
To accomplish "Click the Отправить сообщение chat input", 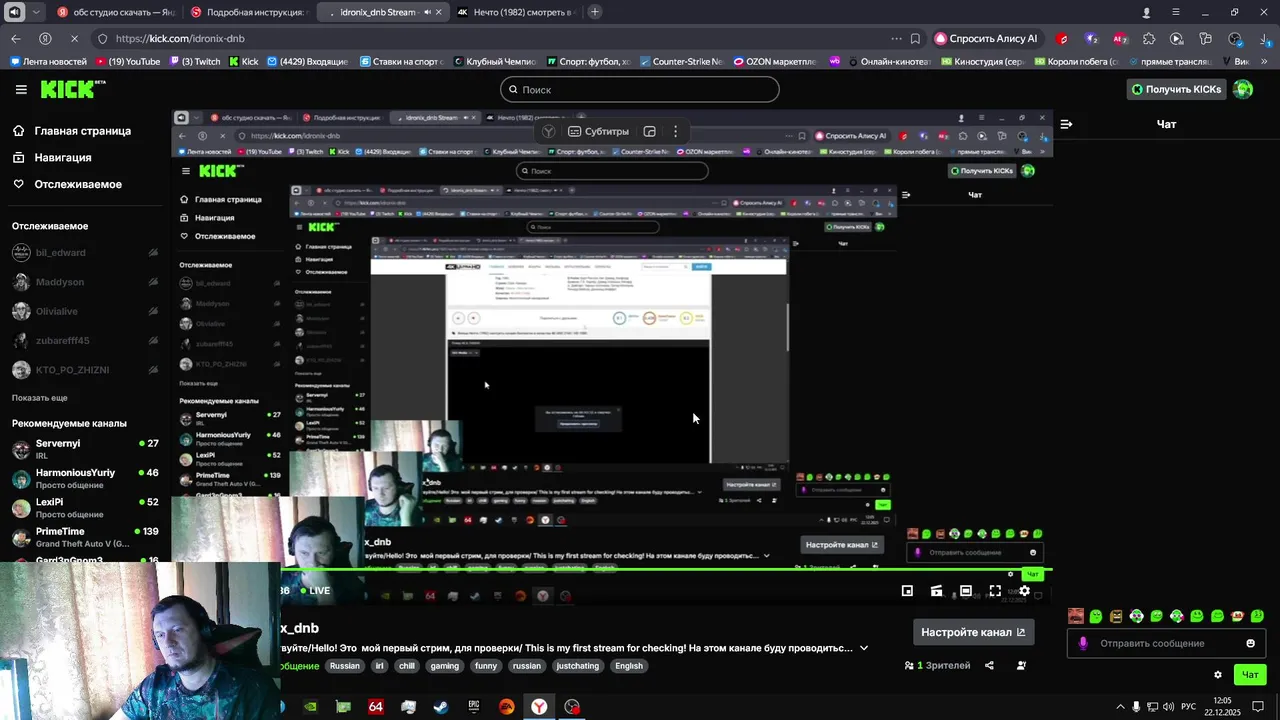I will [x=1165, y=643].
